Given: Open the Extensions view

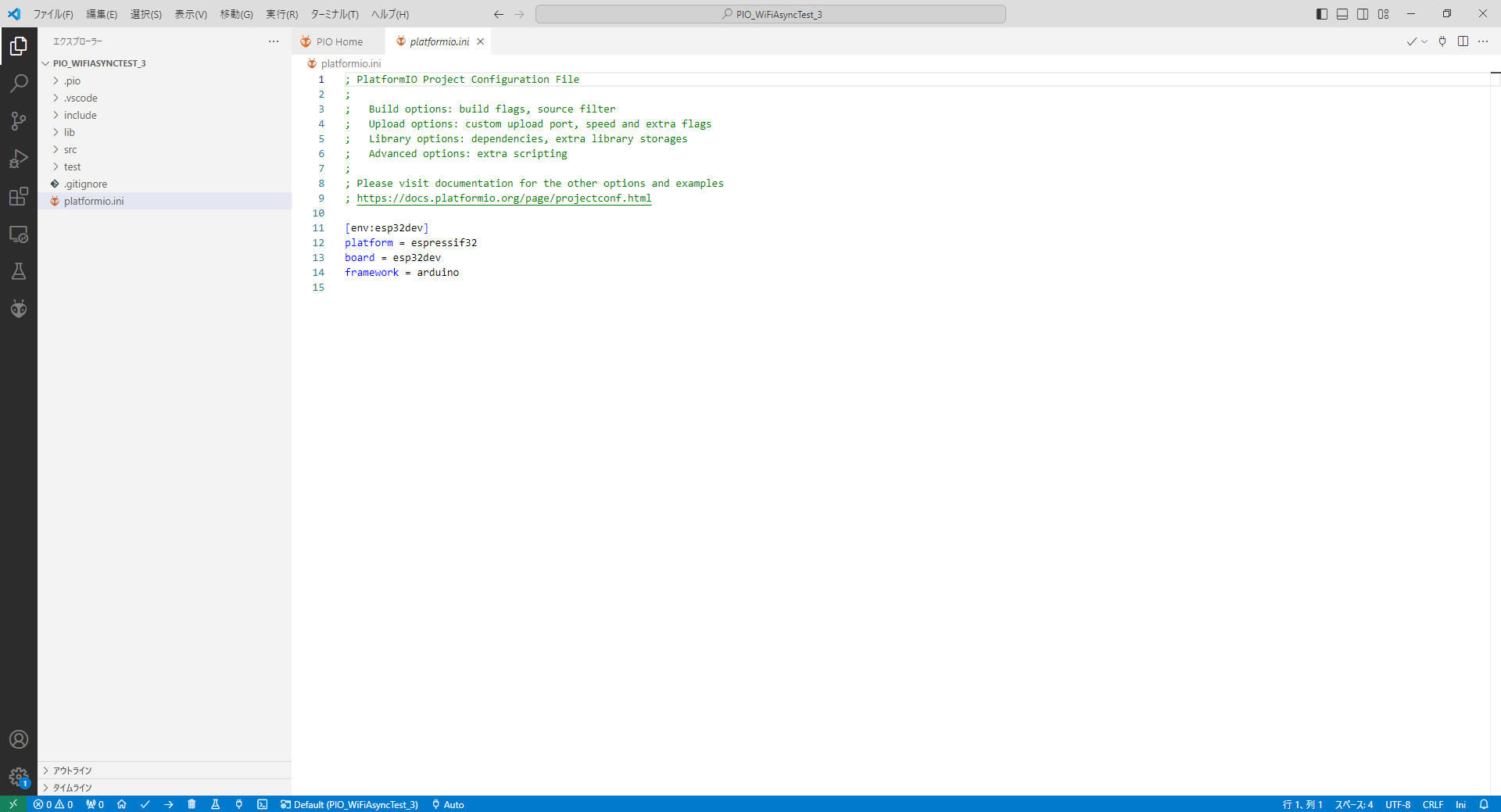Looking at the screenshot, I should pos(19,196).
